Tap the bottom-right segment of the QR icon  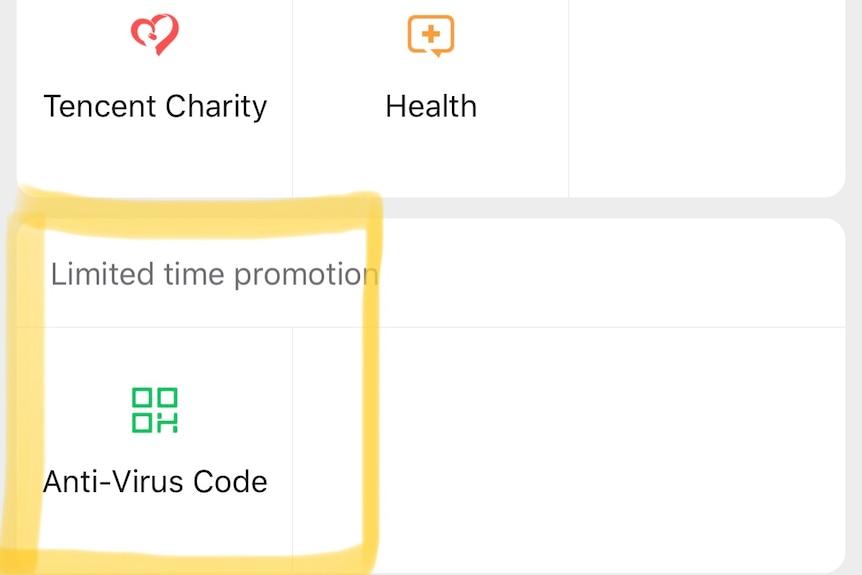167,423
